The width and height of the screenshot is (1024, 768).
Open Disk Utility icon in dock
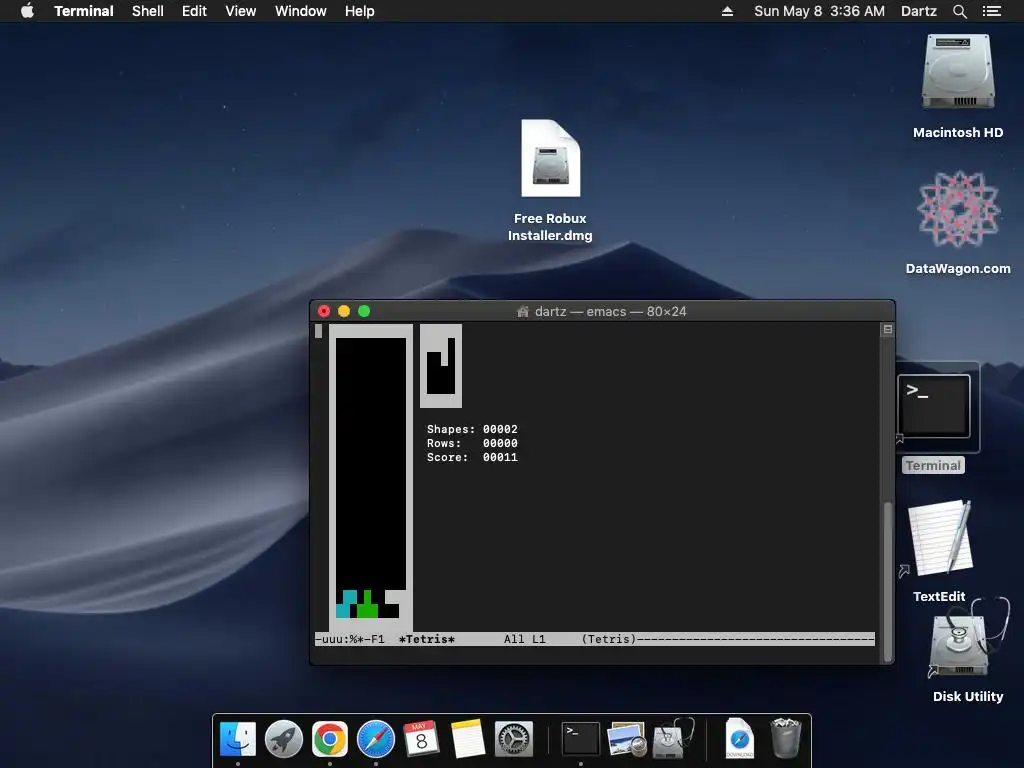(673, 739)
